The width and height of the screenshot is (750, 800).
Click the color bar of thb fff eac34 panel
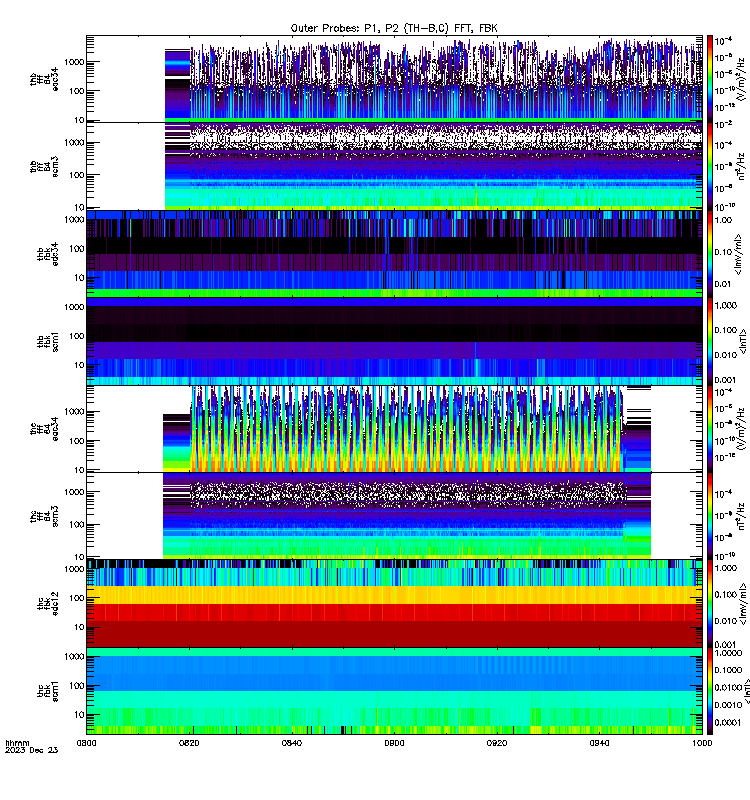(710, 79)
